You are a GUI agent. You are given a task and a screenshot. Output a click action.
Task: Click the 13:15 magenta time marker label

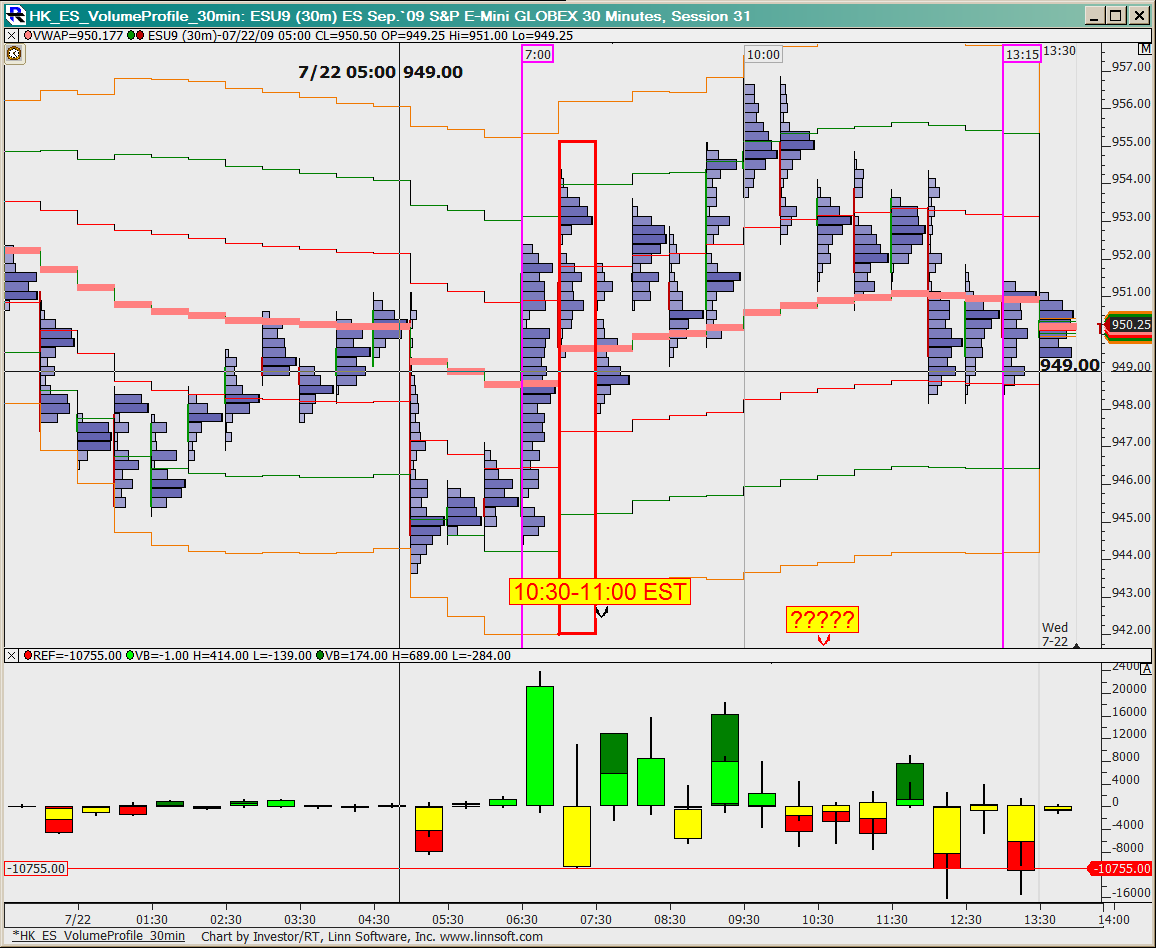click(x=1022, y=54)
